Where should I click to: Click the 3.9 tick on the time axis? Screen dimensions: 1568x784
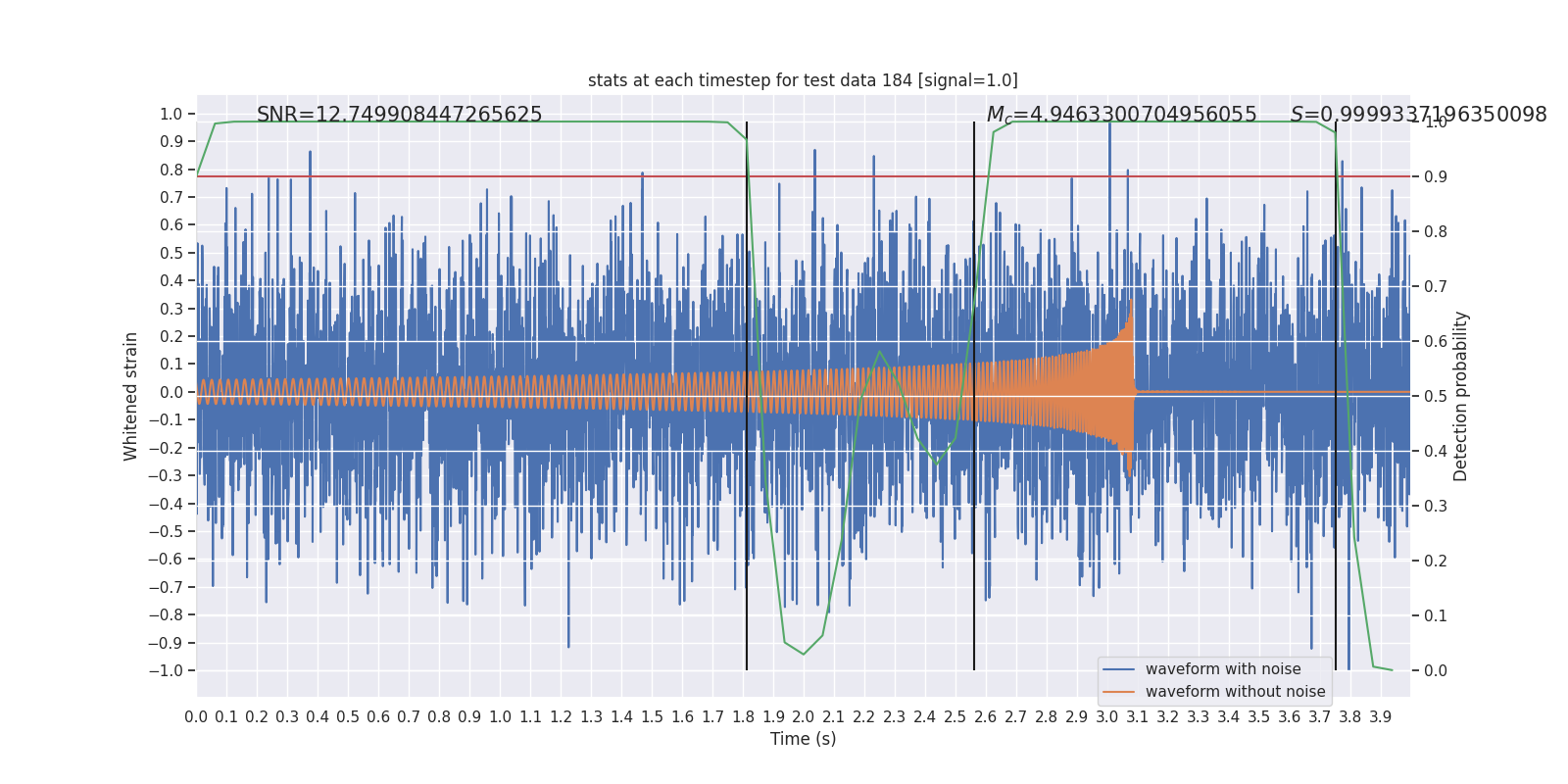point(1380,717)
